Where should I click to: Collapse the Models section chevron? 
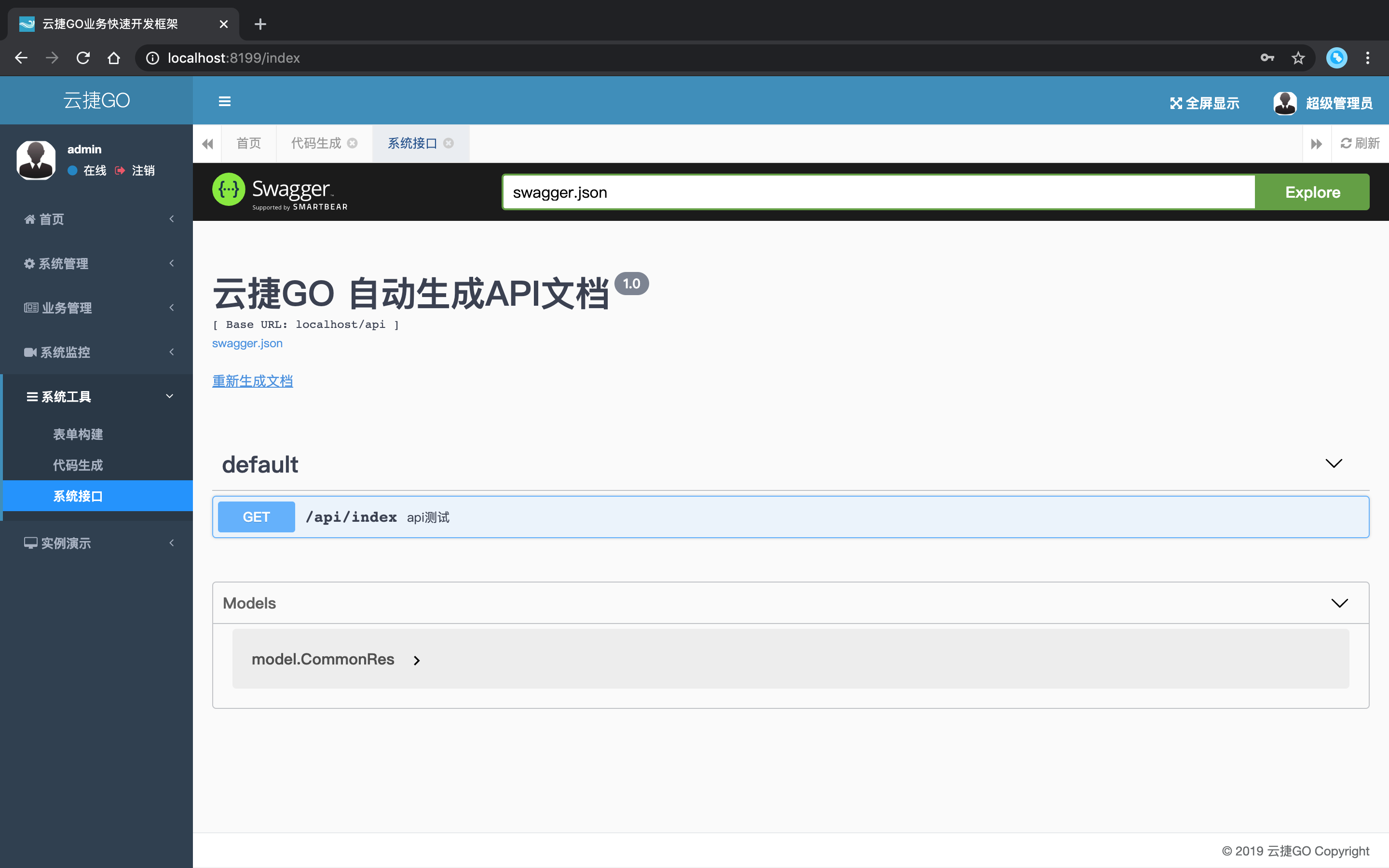(x=1339, y=603)
